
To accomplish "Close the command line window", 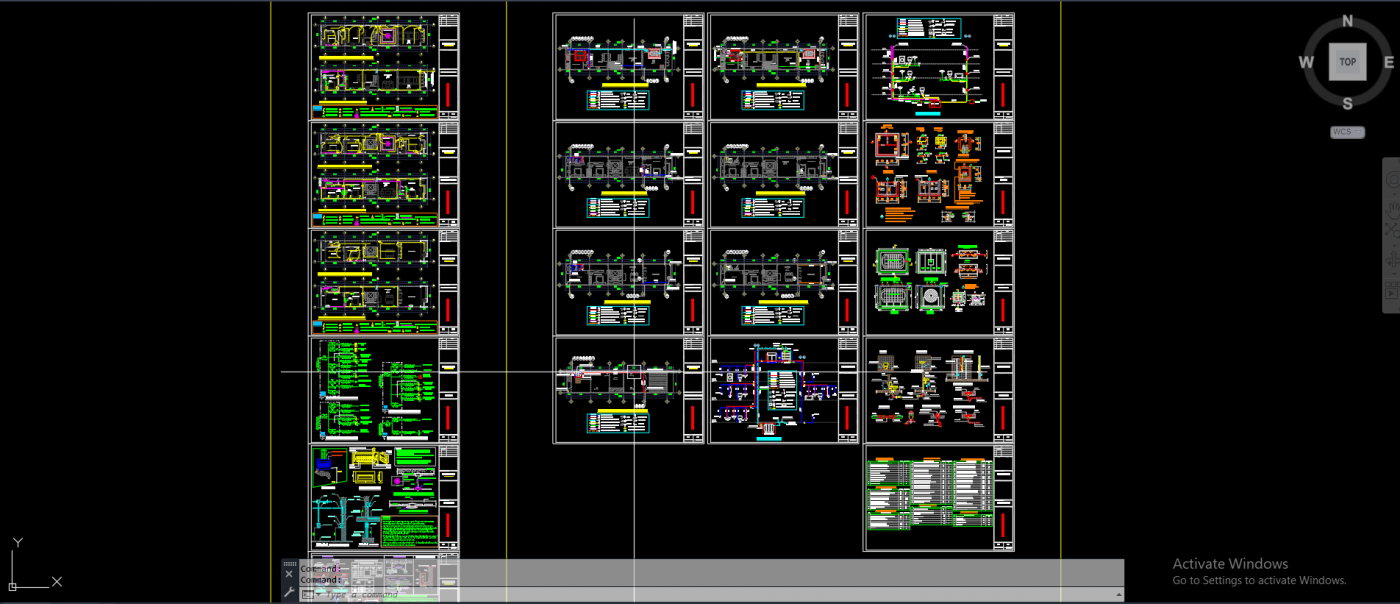I will click(289, 574).
